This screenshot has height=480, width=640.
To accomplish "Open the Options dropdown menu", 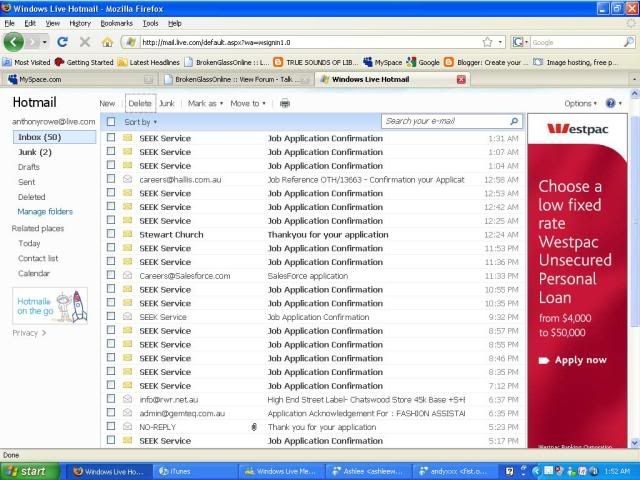I will click(x=580, y=103).
